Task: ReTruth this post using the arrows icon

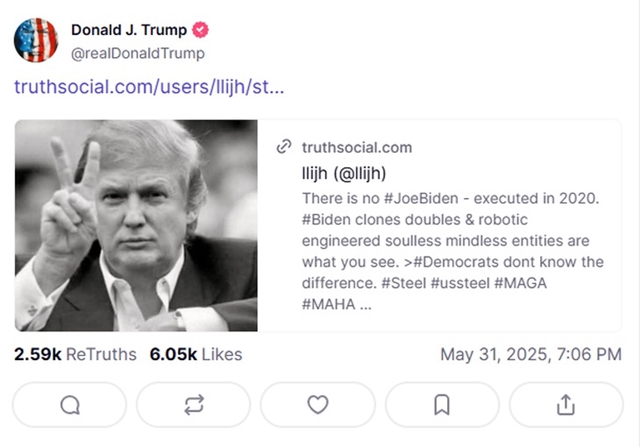Action: tap(194, 404)
